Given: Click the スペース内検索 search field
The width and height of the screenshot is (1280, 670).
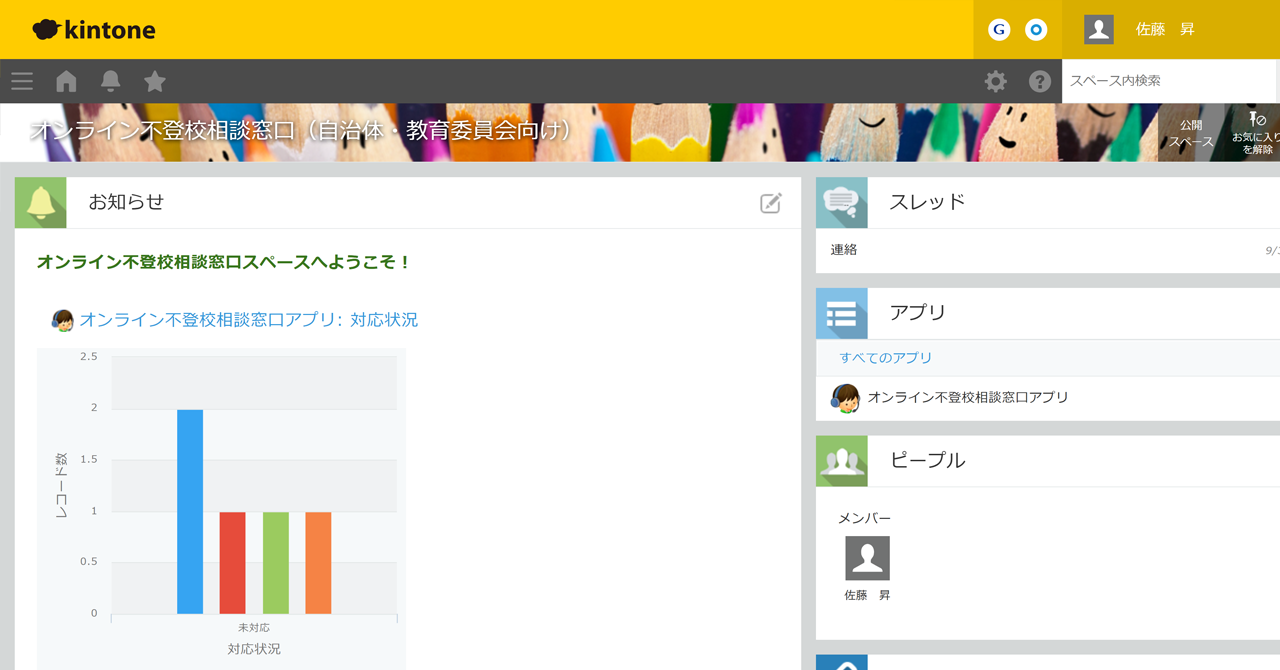Looking at the screenshot, I should (1168, 81).
